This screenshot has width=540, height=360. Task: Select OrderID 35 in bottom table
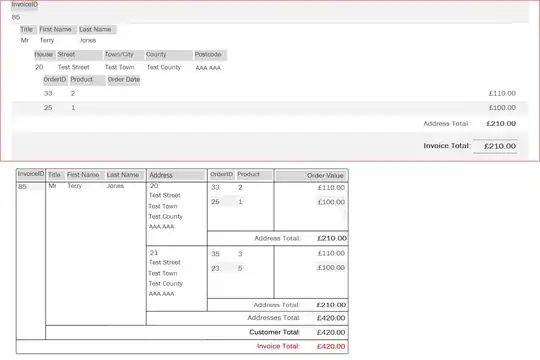click(216, 254)
